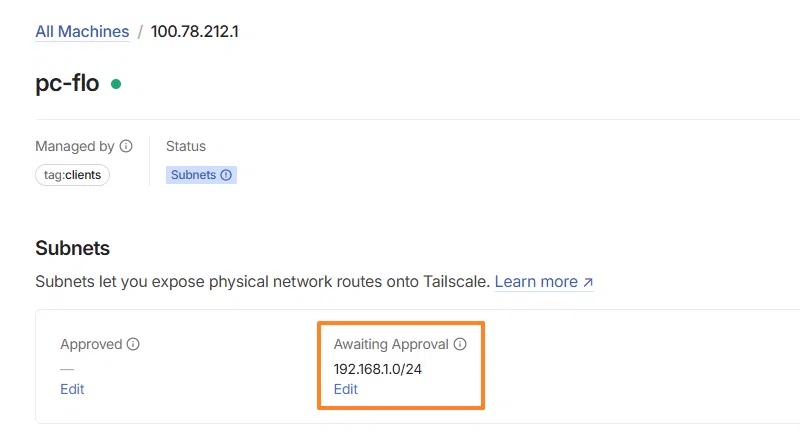The image size is (800, 444).
Task: Click the Status column label
Action: (x=186, y=146)
